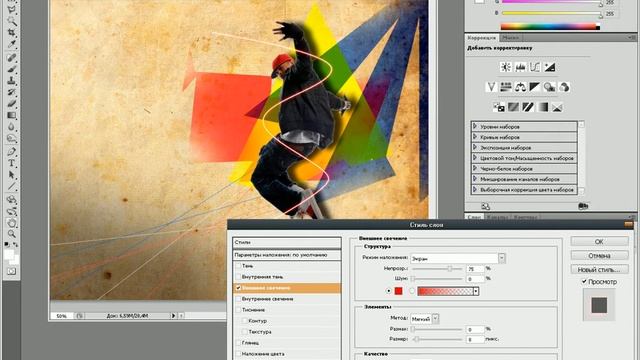The height and width of the screenshot is (360, 640).
Task: Open the glow gradient picker arrow
Action: 476,291
